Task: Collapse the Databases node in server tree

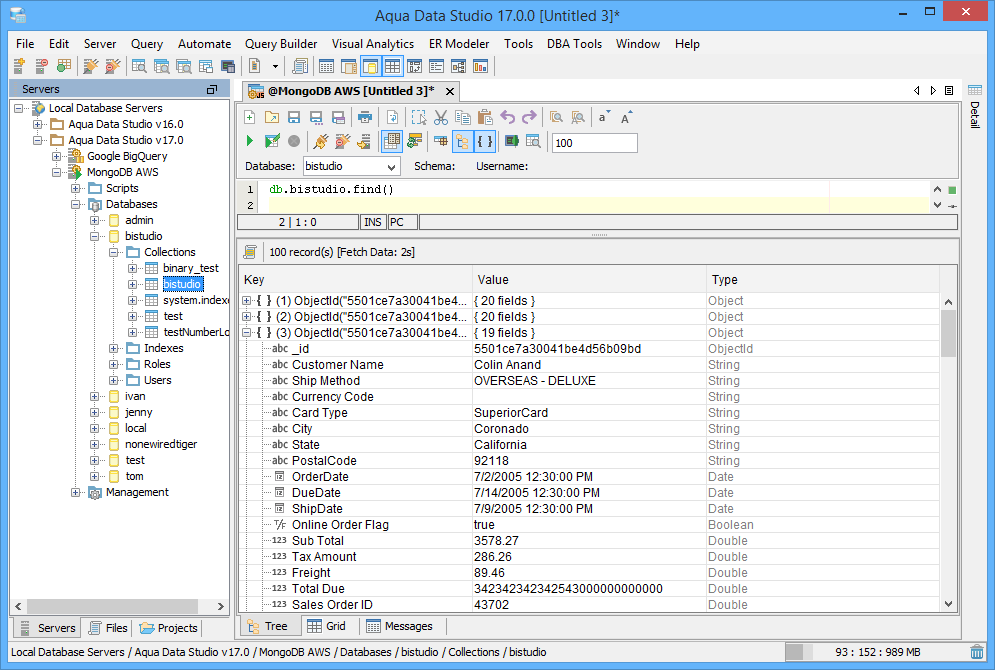Action: [76, 204]
